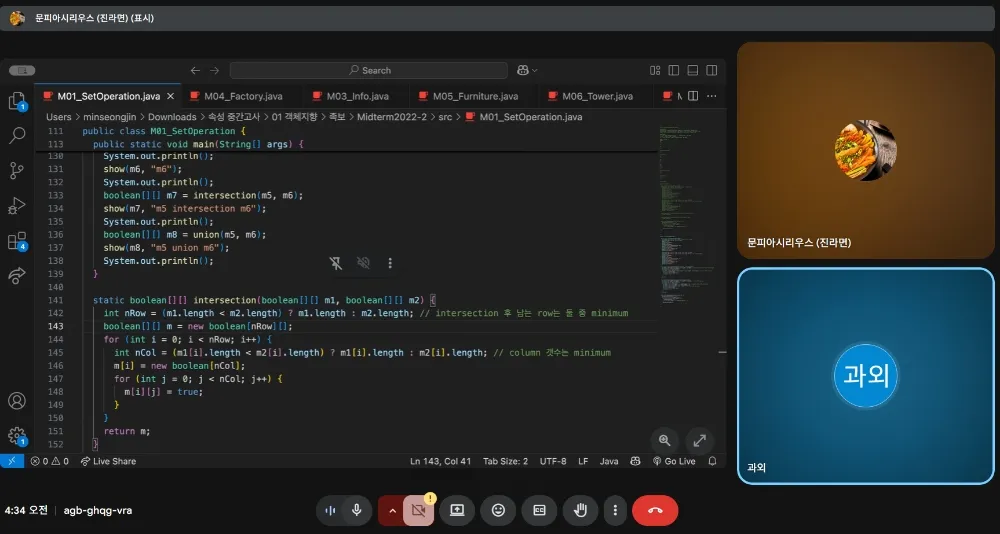The width and height of the screenshot is (1000, 534).
Task: Click Go Live in the status bar
Action: pyautogui.click(x=674, y=461)
